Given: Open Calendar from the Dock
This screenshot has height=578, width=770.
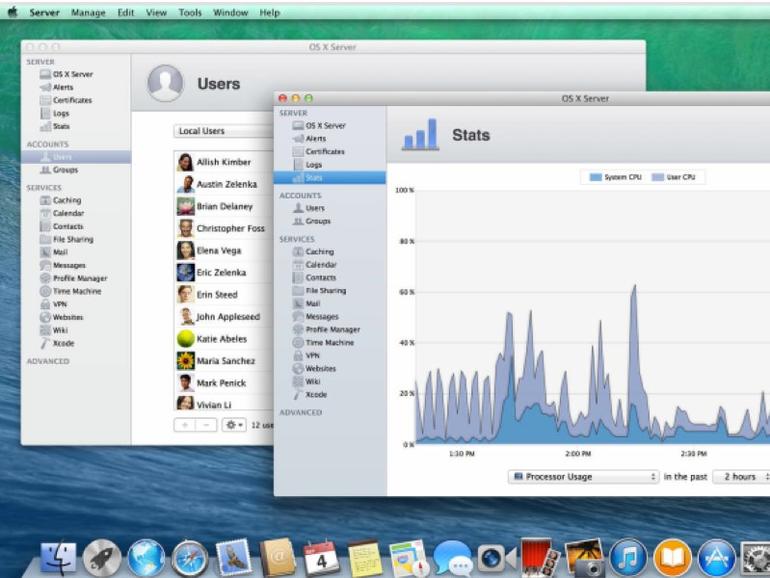Looking at the screenshot, I should pos(321,558).
